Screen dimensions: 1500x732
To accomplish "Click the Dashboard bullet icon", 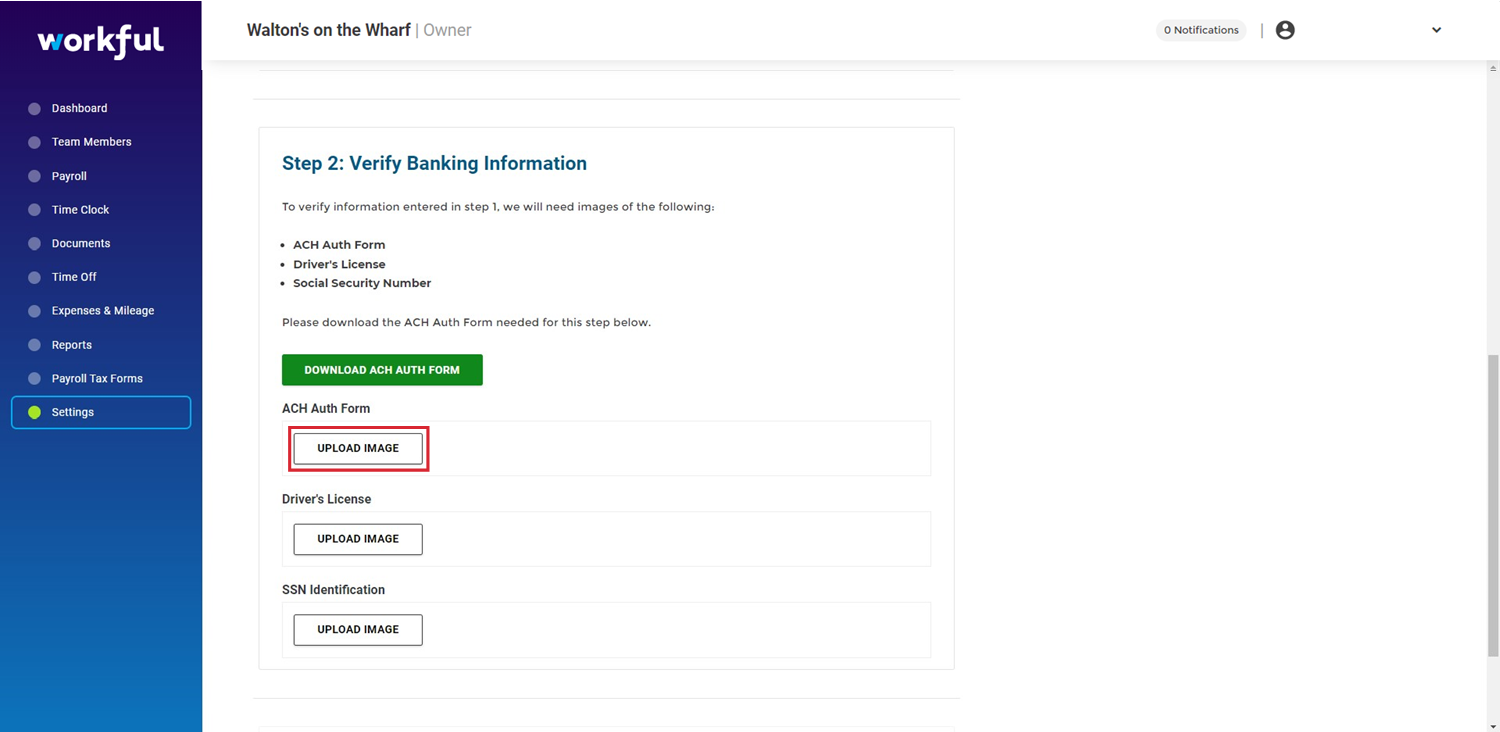I will coord(34,108).
